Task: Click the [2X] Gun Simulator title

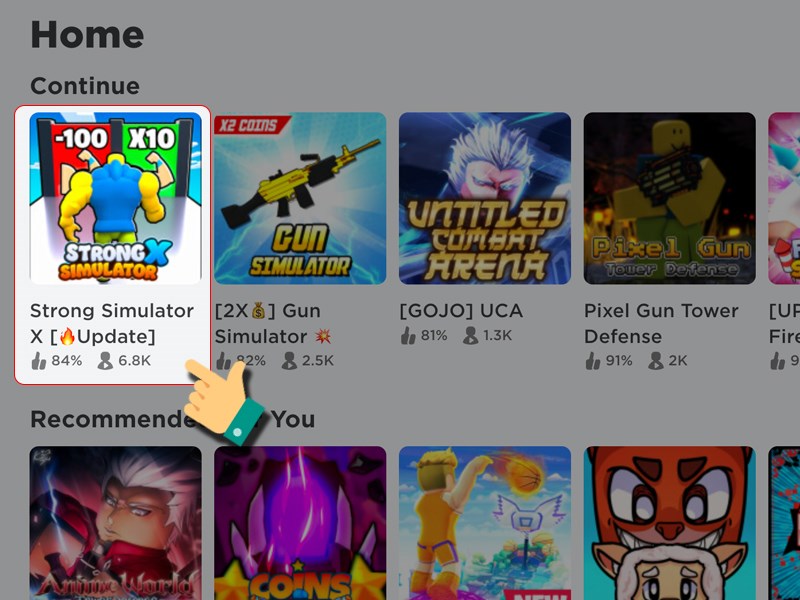Action: coord(274,323)
